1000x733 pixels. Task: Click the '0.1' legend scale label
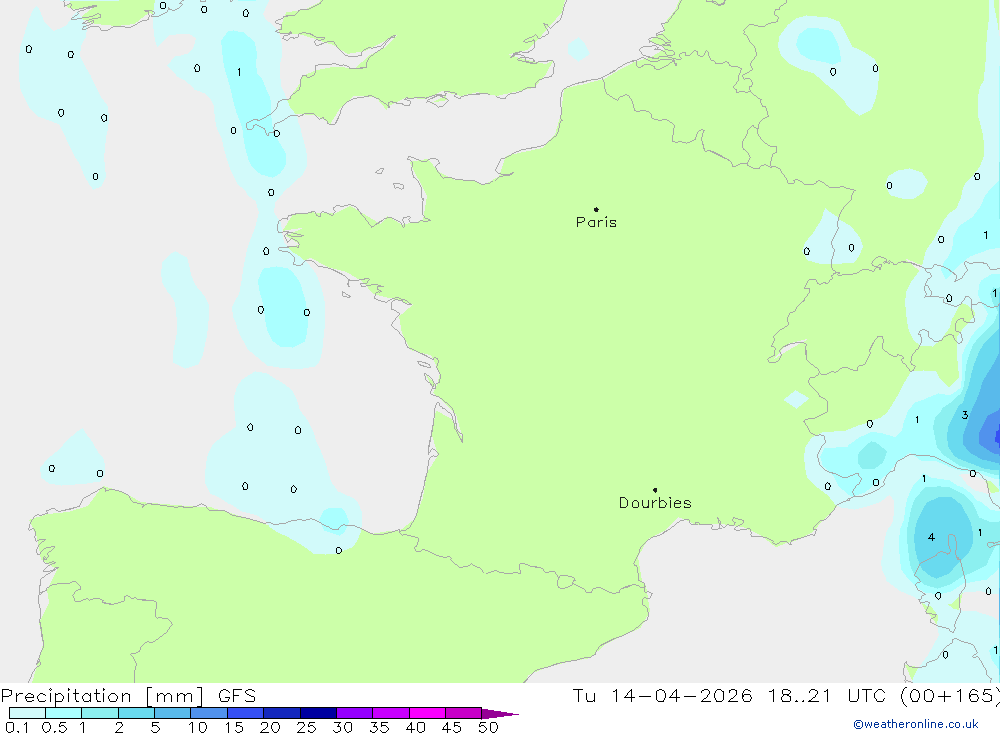click(17, 727)
